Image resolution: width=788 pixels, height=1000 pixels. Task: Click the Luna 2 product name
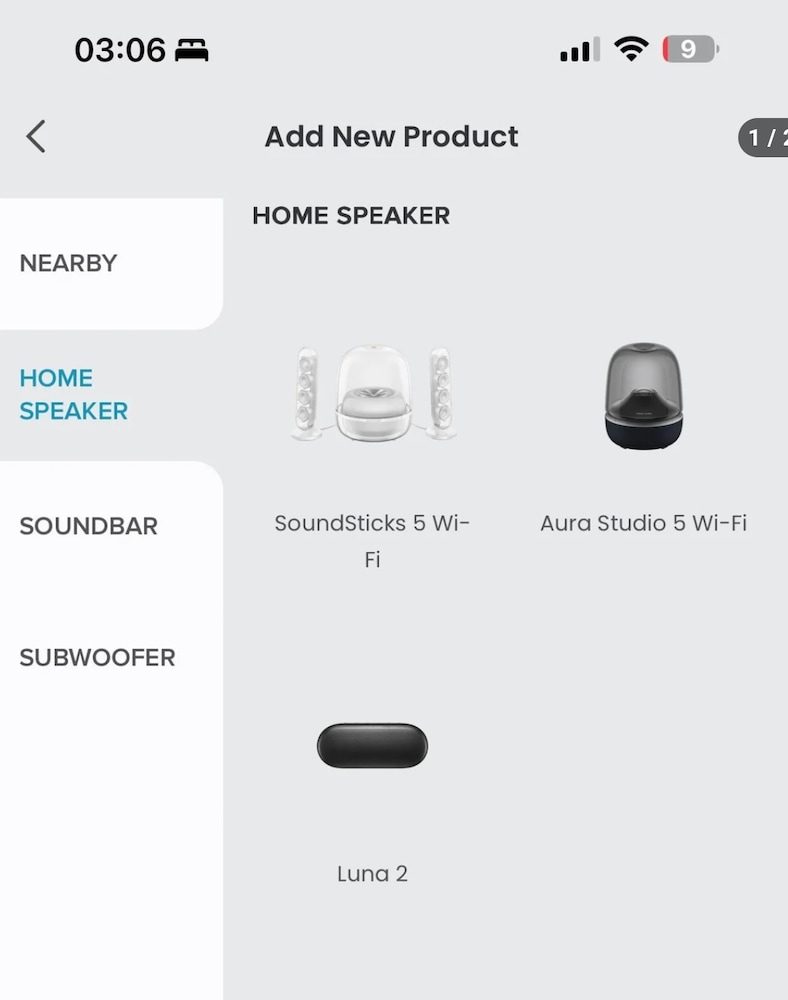(x=372, y=873)
